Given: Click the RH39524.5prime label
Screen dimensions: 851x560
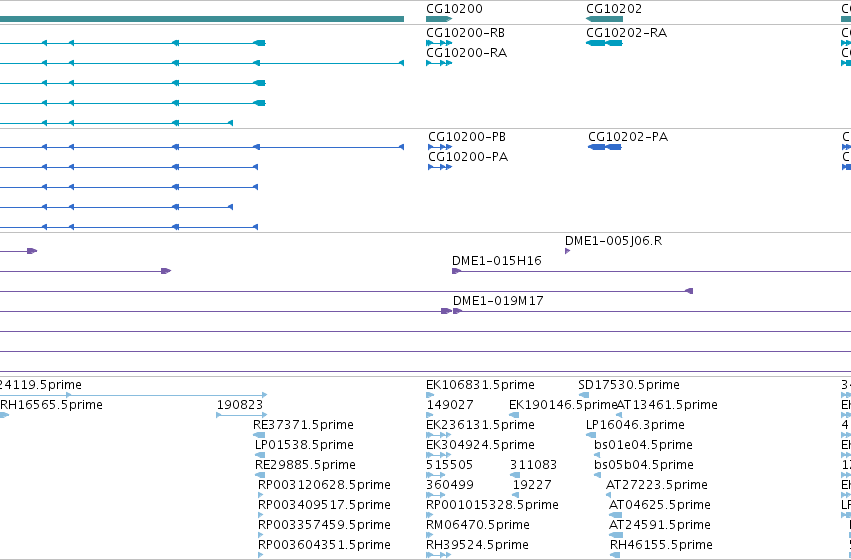Looking at the screenshot, I should coord(478,545).
